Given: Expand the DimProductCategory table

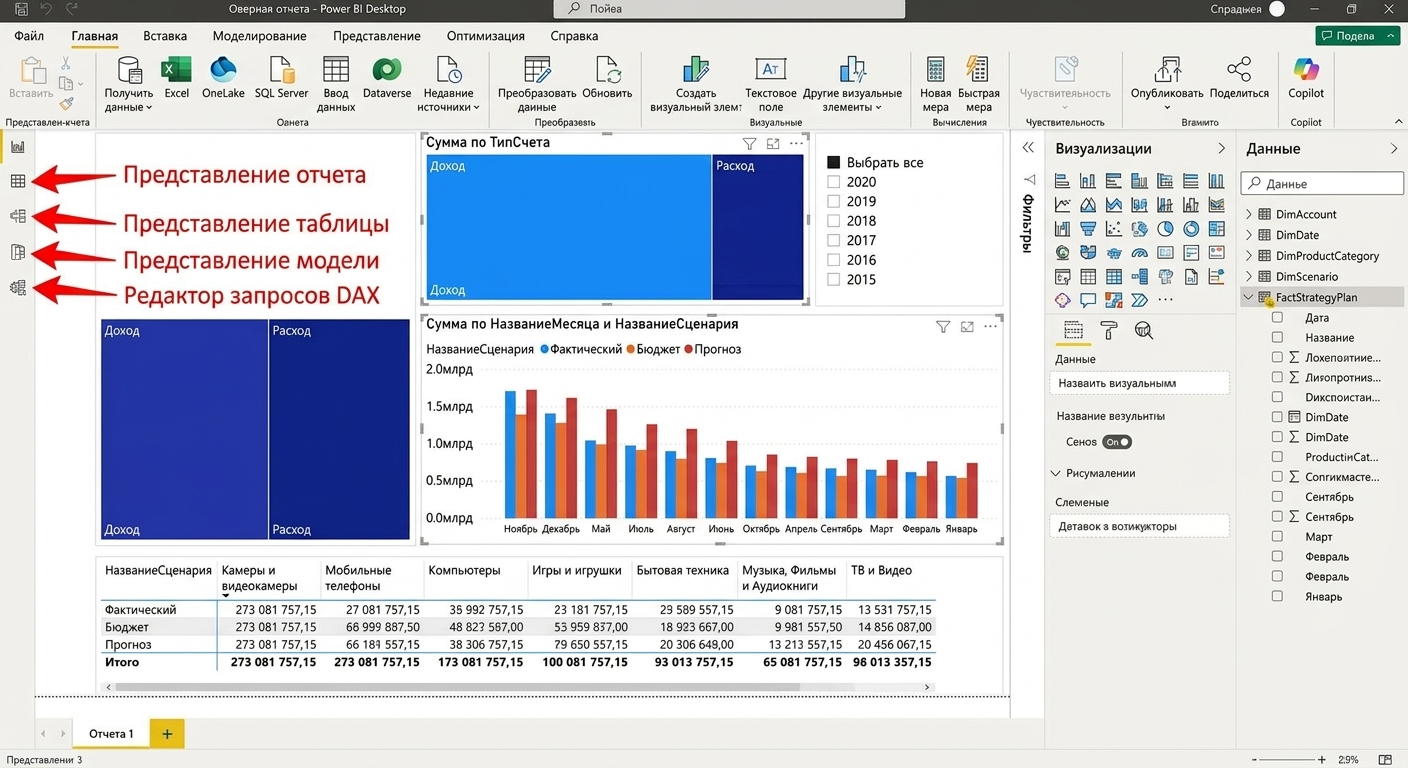Looking at the screenshot, I should (1249, 255).
